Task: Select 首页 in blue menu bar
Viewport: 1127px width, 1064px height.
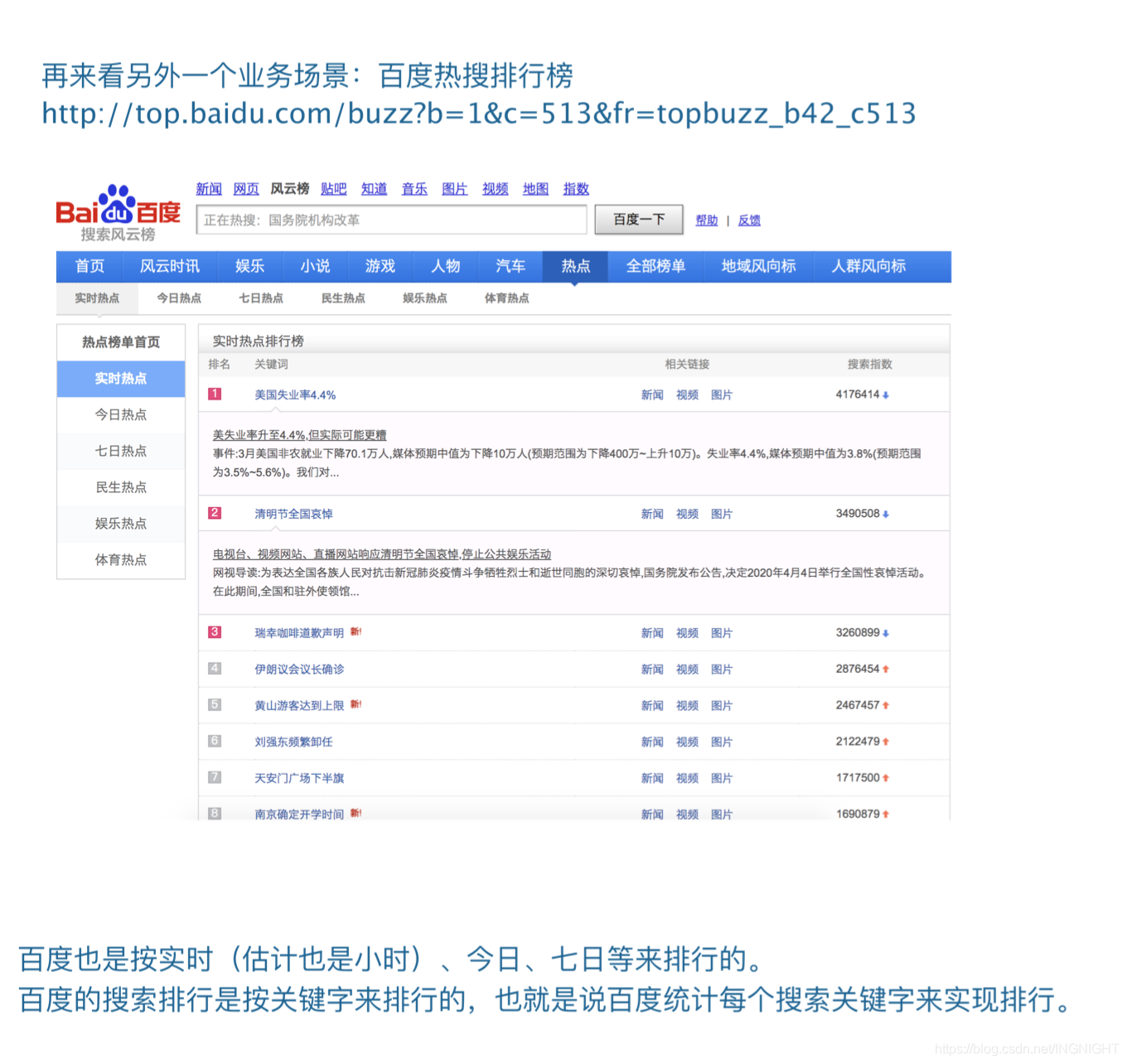Action: click(89, 266)
